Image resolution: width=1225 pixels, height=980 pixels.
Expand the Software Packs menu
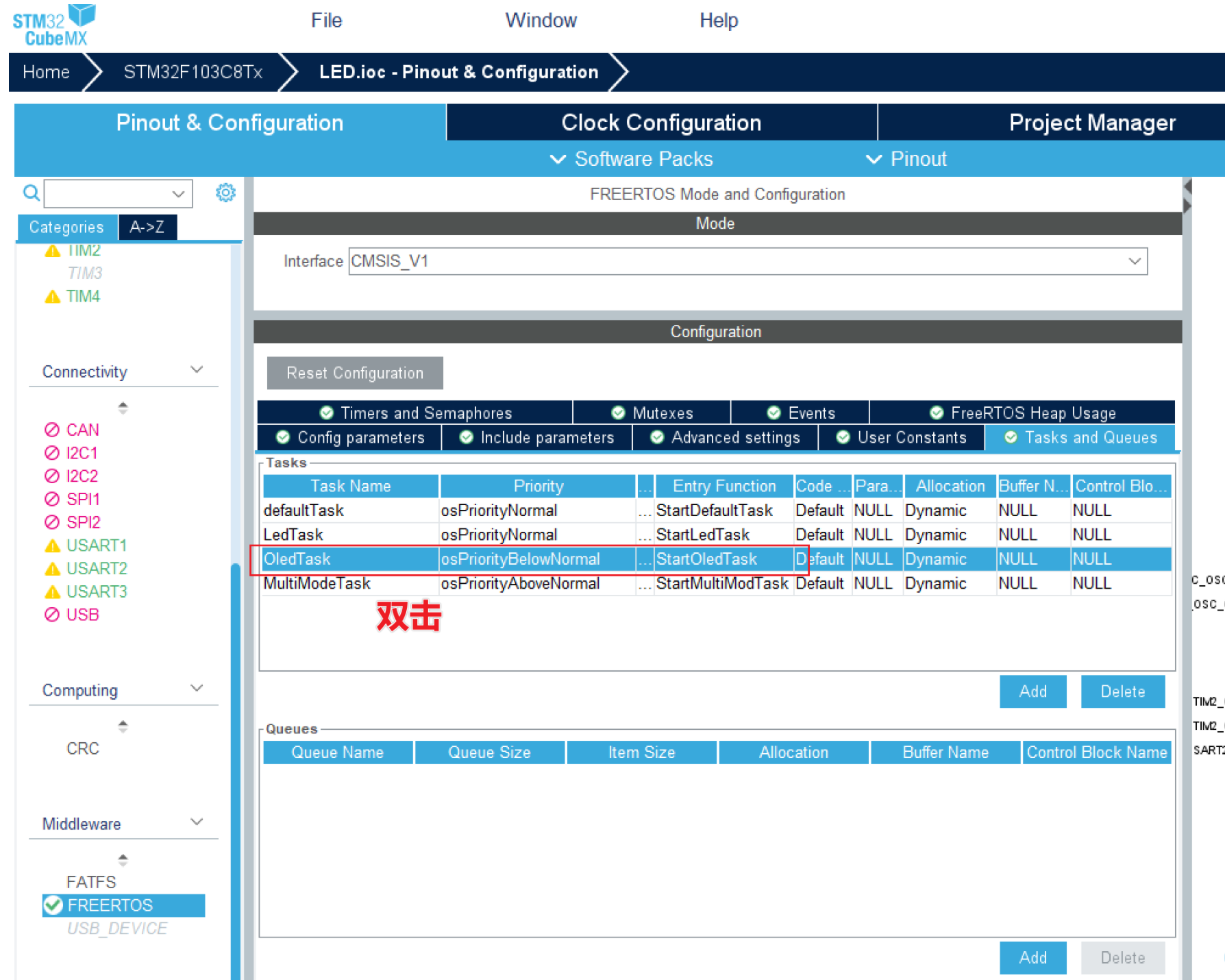click(631, 159)
